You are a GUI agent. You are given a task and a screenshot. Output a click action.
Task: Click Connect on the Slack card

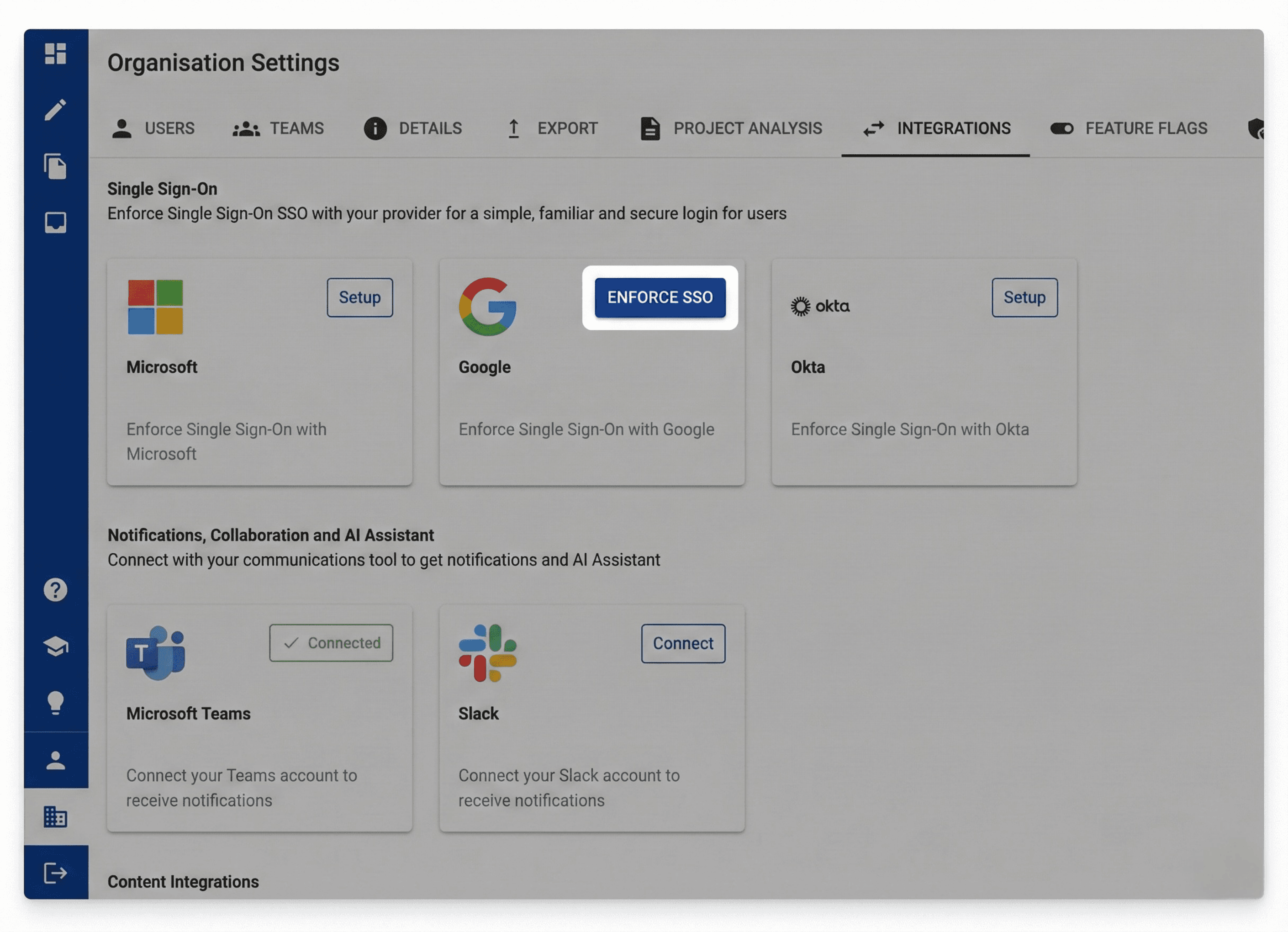[x=683, y=643]
